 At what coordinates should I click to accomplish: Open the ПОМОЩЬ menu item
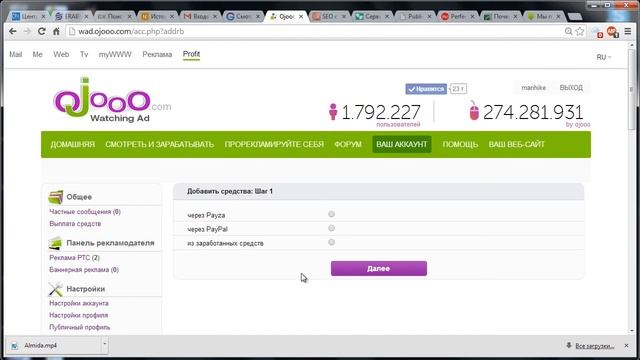[460, 144]
